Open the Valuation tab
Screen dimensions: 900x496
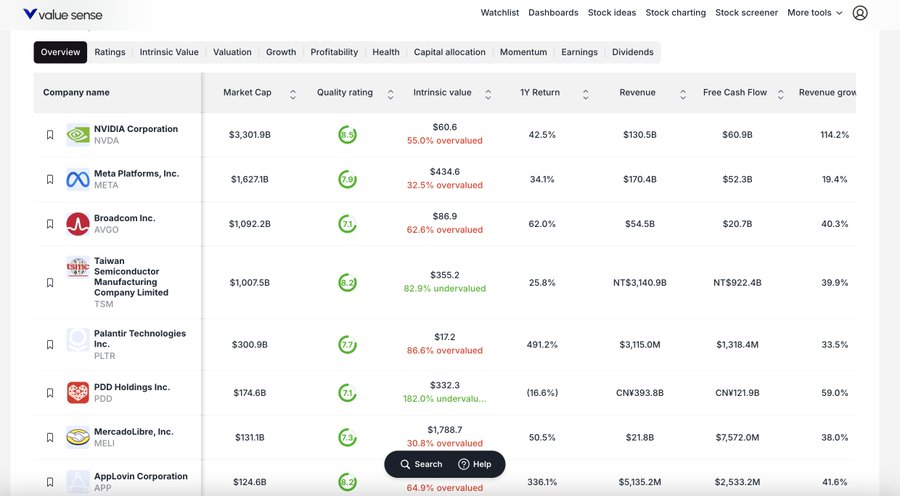[x=232, y=52]
